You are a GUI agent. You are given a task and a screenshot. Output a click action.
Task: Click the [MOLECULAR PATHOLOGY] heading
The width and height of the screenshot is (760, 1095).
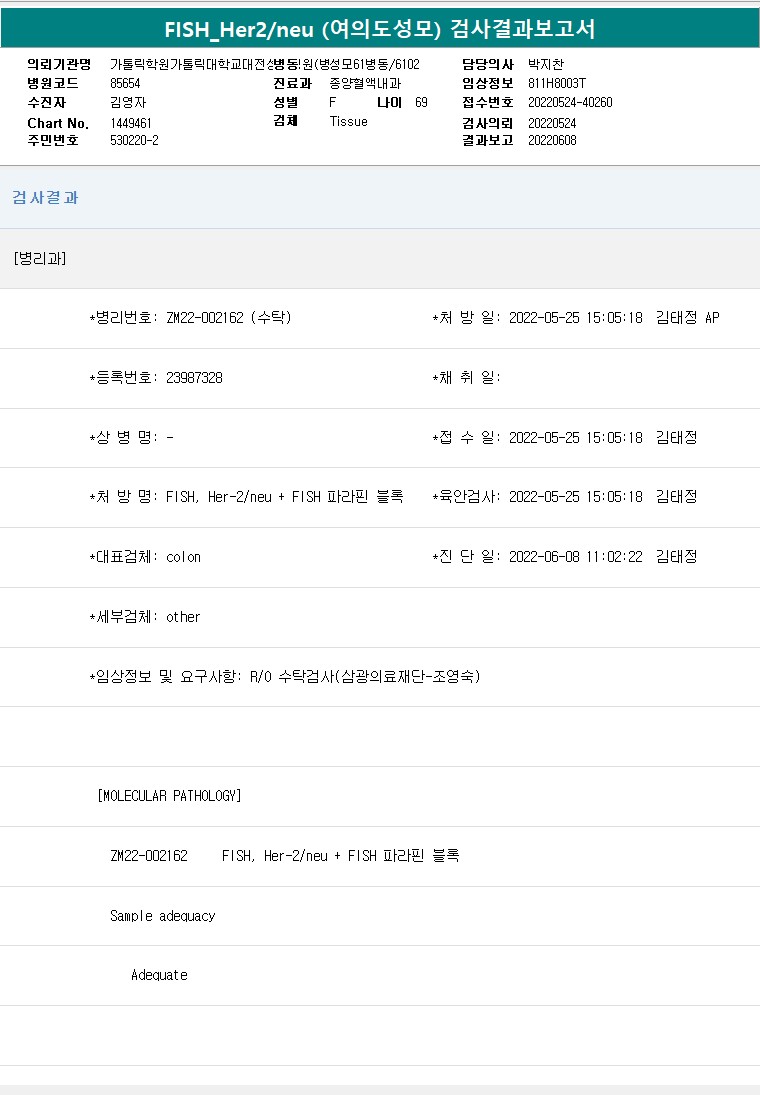tap(170, 796)
